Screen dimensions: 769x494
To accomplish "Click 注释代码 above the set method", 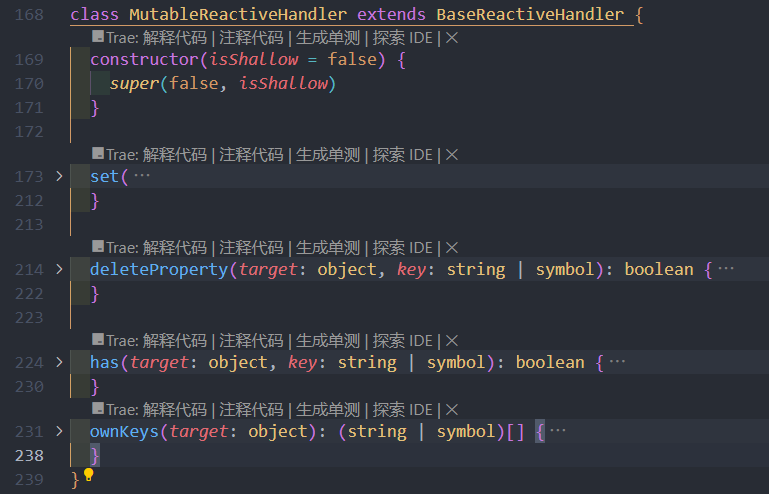I will click(251, 155).
